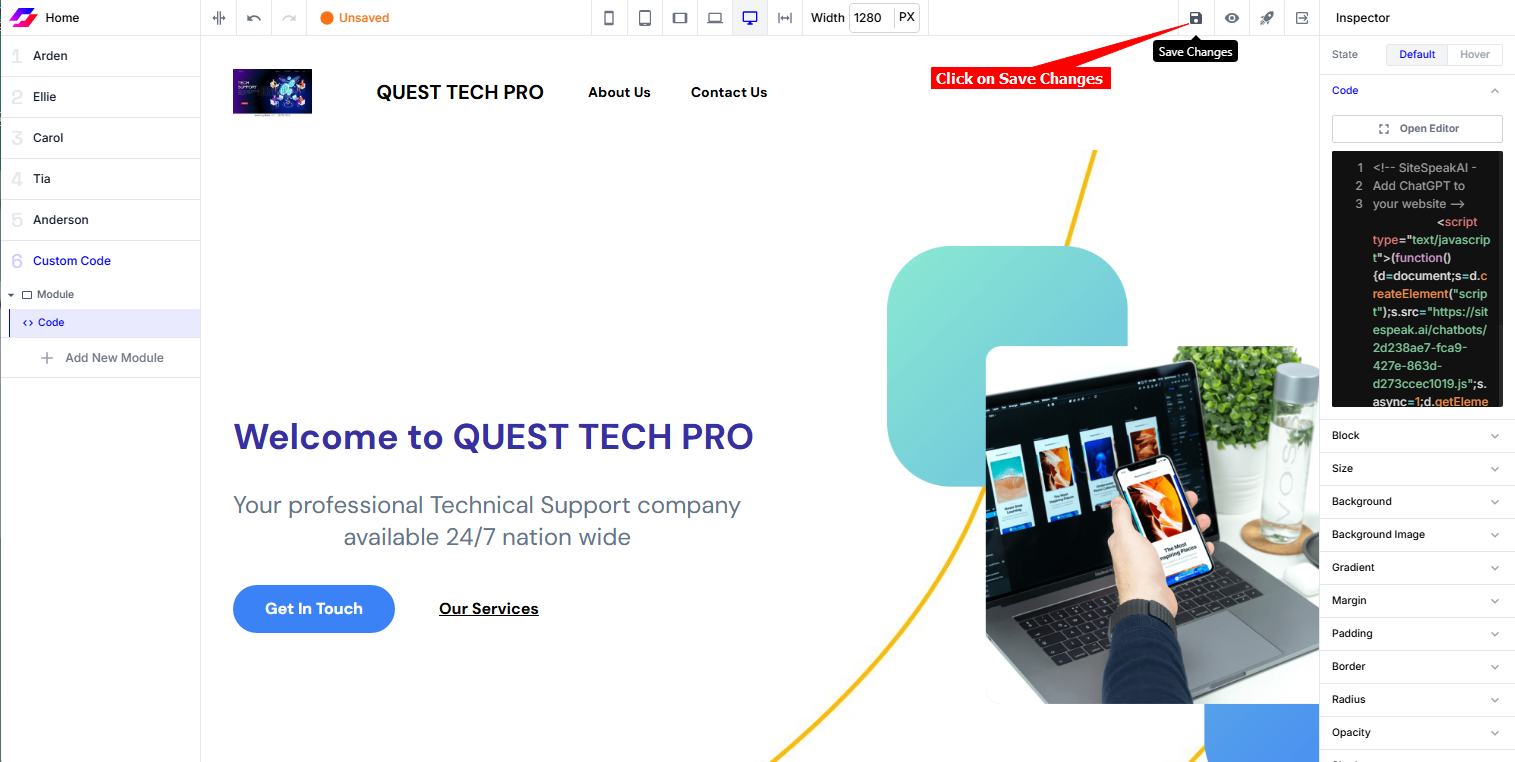Select the Anderson section in sidebar
This screenshot has width=1515, height=762.
click(x=100, y=220)
